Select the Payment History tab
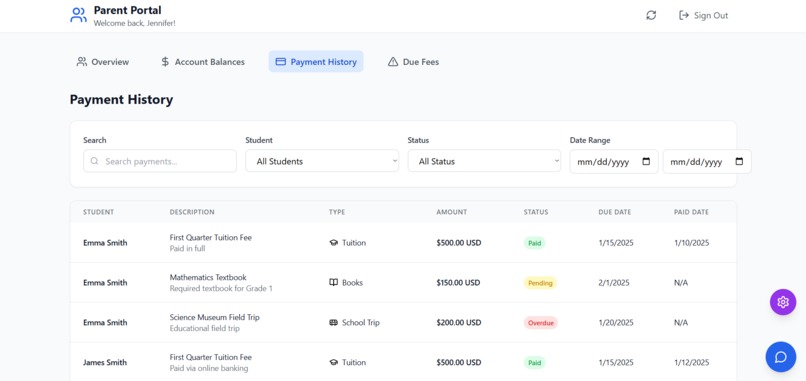This screenshot has width=806, height=381. [316, 62]
